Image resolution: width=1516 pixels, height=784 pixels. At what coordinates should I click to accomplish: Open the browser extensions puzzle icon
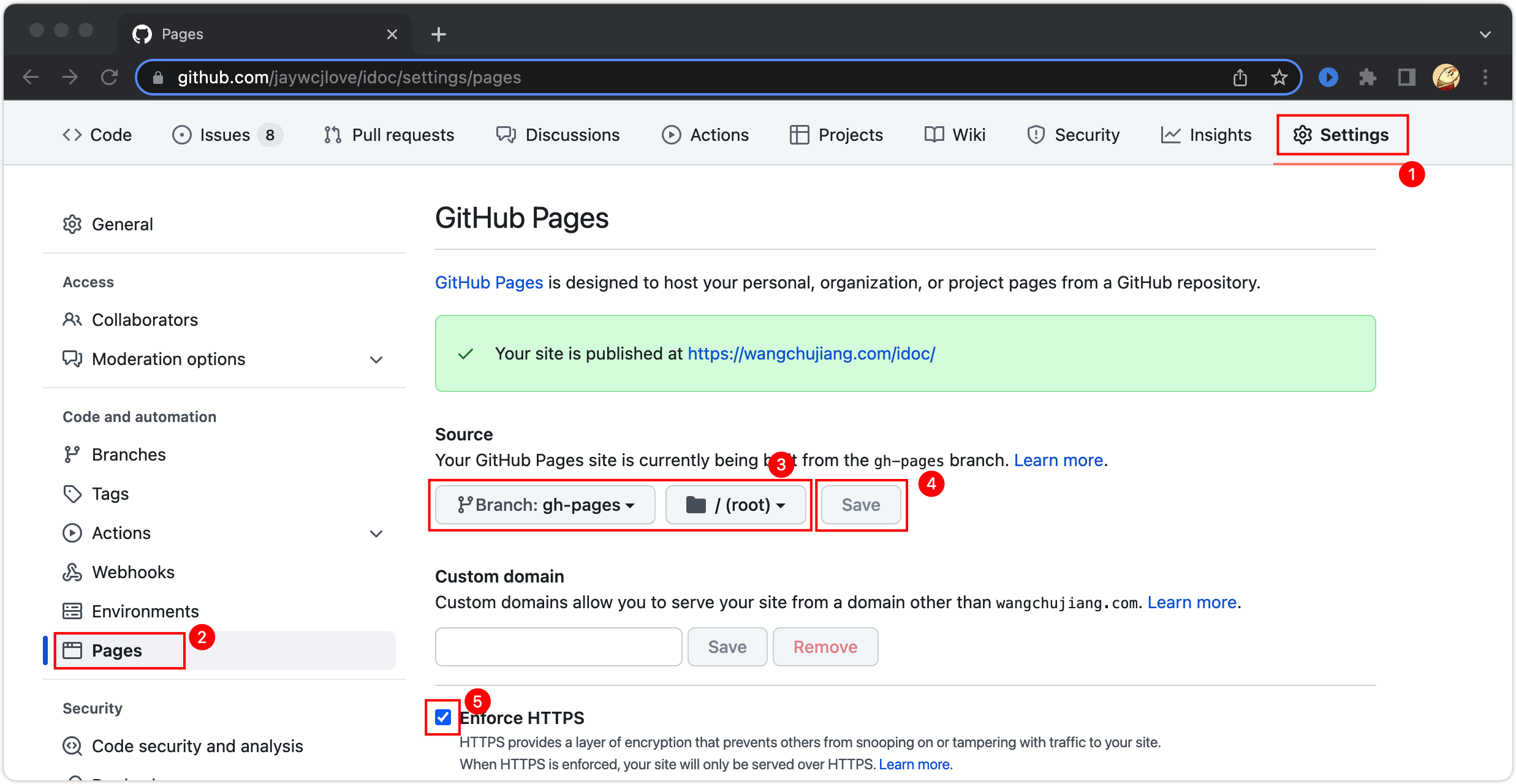[x=1367, y=78]
